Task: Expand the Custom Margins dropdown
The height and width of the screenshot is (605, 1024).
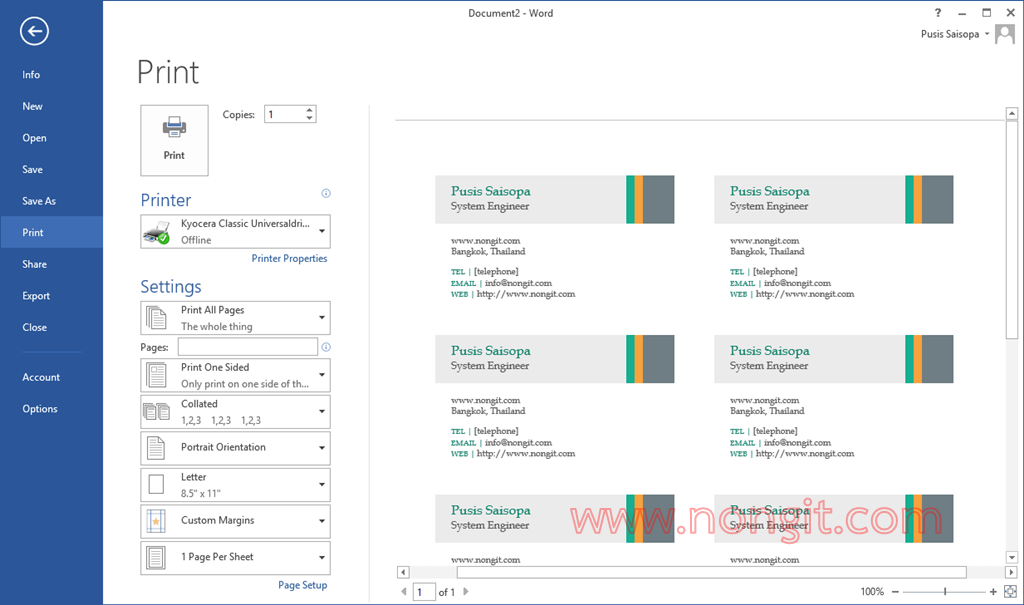Action: 322,521
